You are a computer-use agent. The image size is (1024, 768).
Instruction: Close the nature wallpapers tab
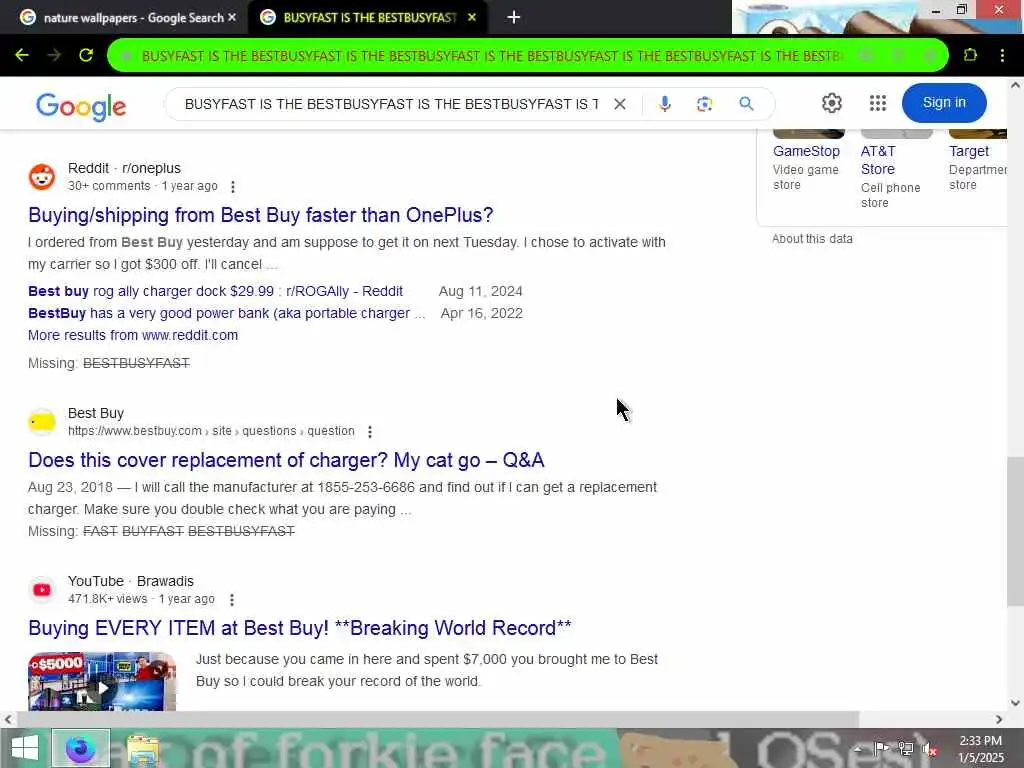(x=232, y=18)
